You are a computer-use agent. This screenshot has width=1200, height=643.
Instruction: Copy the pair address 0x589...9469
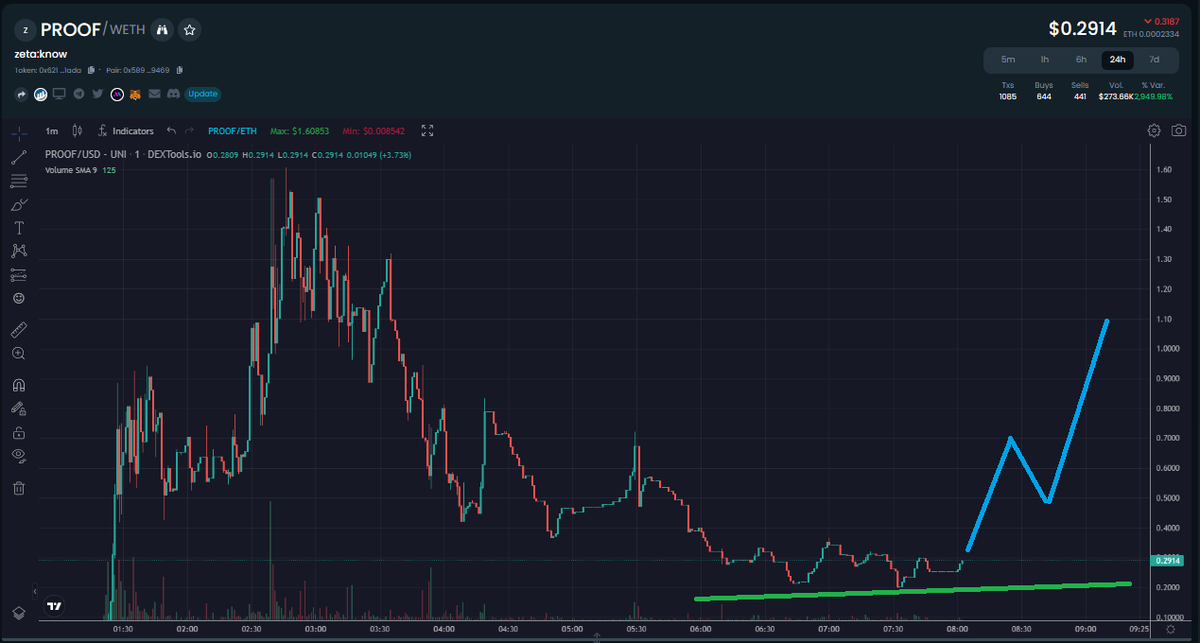click(x=178, y=70)
